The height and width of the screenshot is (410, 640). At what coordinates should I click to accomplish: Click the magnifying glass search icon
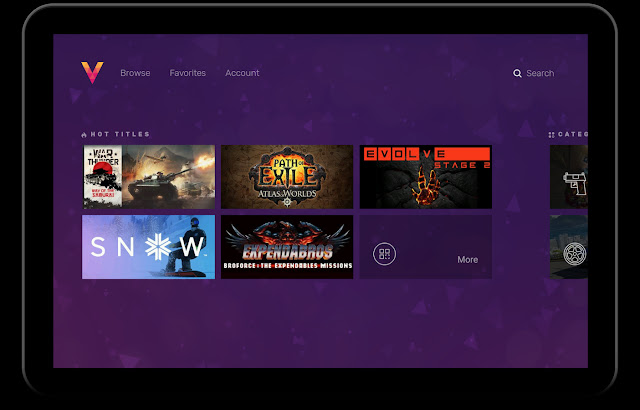(517, 73)
